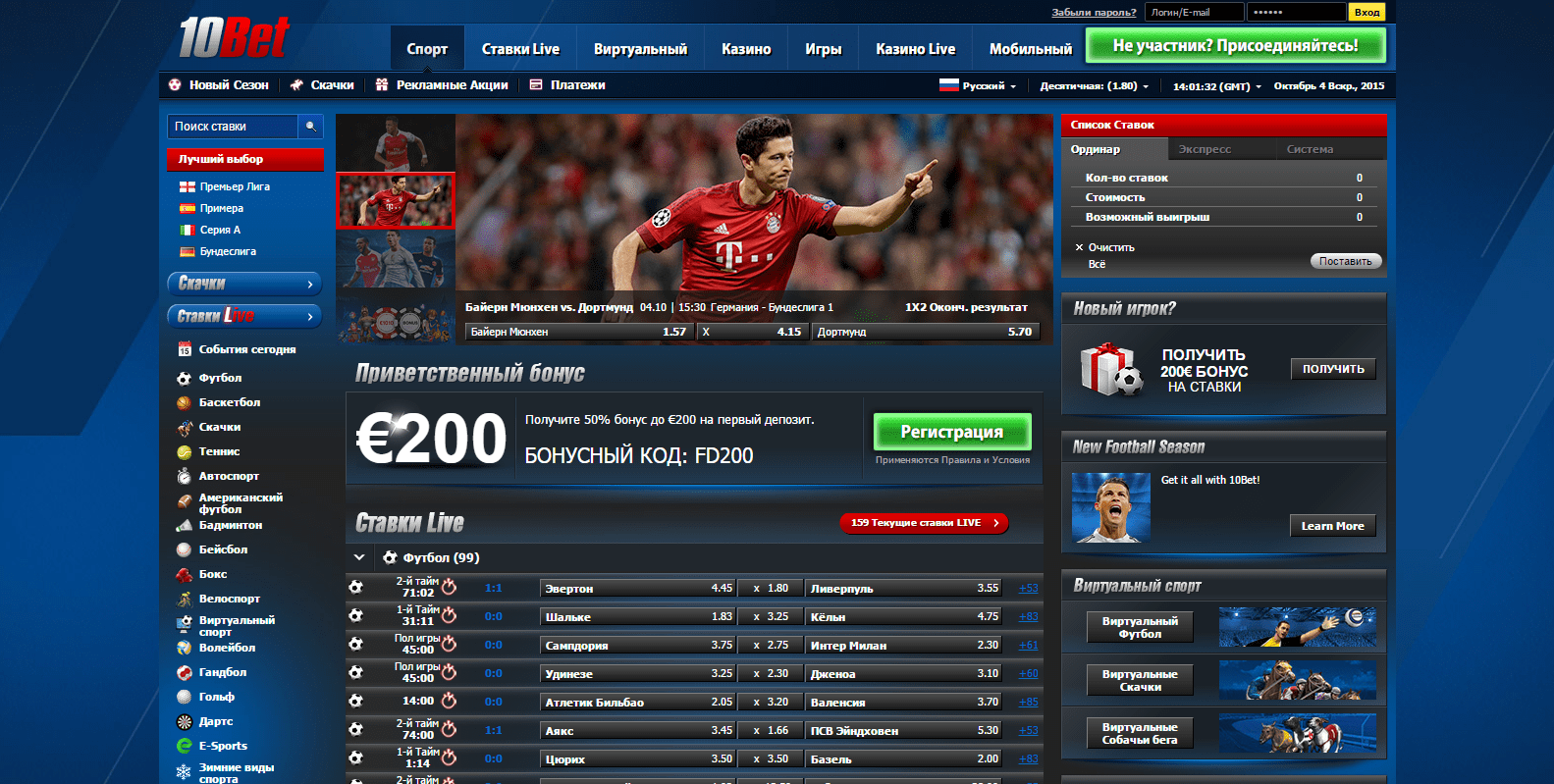
Task: Click the Italy flag for Serie A
Action: (188, 230)
